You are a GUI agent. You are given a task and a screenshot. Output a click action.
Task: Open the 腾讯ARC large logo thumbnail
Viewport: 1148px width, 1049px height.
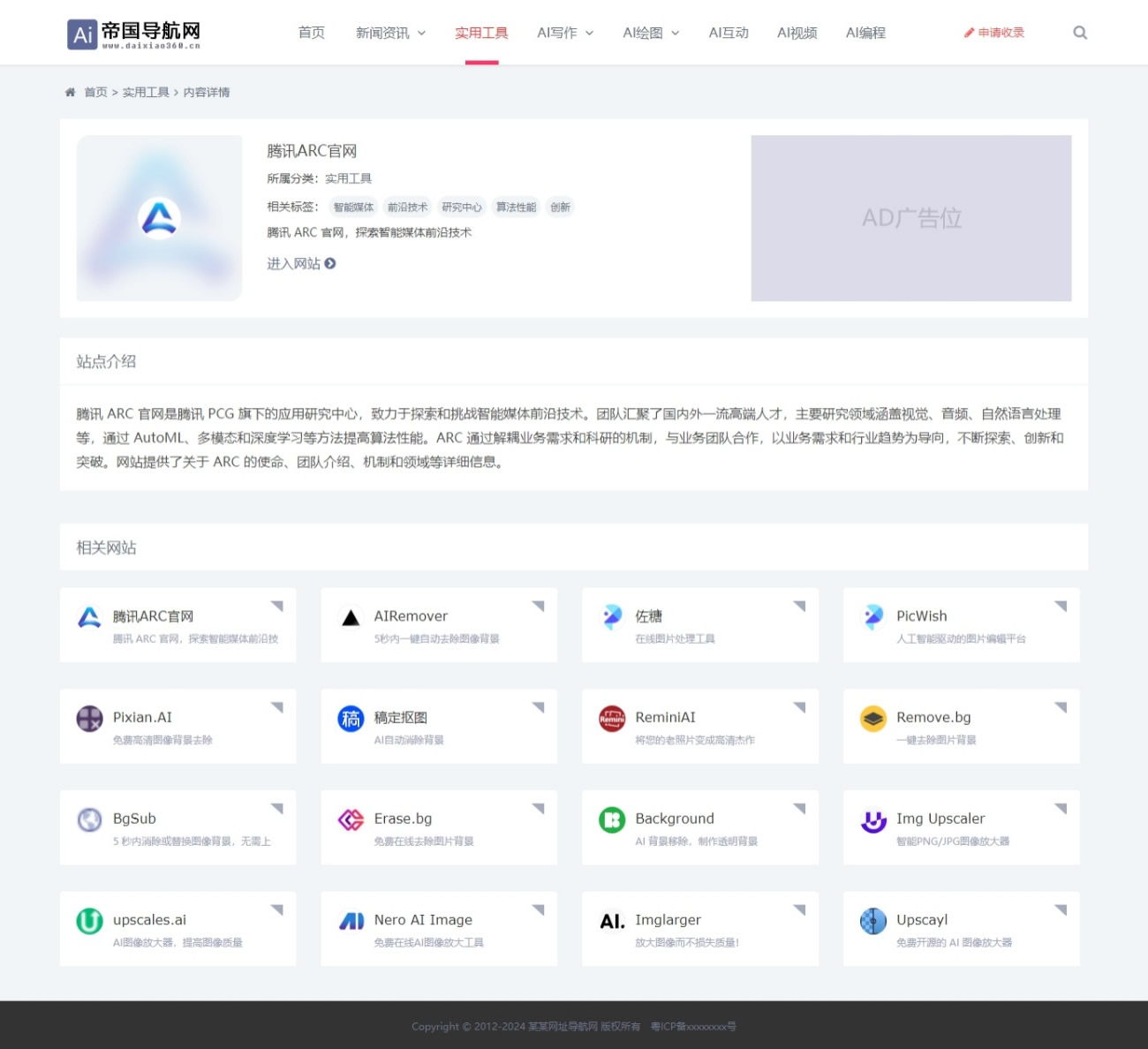click(159, 218)
